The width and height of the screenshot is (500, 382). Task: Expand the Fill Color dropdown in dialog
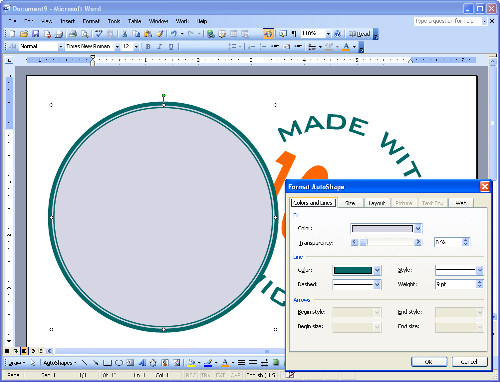point(418,228)
